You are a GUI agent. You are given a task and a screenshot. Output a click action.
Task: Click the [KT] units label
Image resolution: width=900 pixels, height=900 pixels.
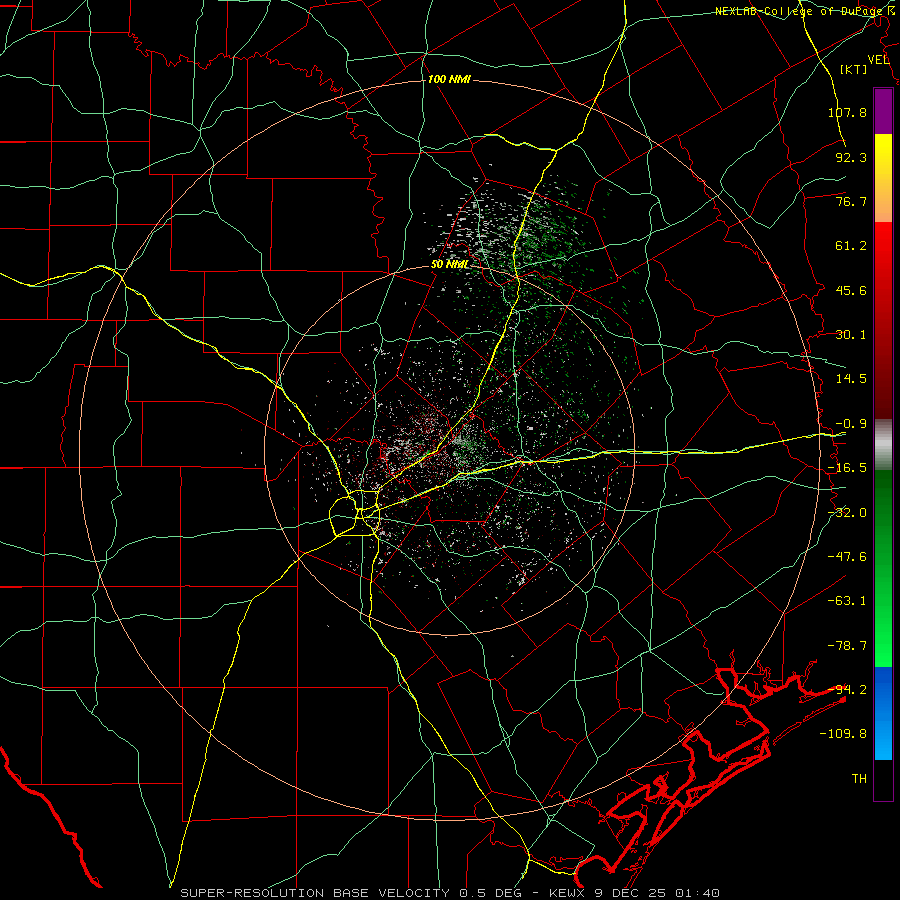coord(854,69)
